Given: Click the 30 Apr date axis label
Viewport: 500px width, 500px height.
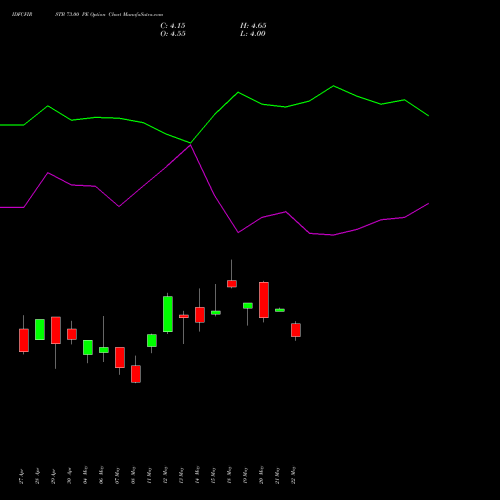Looking at the screenshot, I should (70, 476).
